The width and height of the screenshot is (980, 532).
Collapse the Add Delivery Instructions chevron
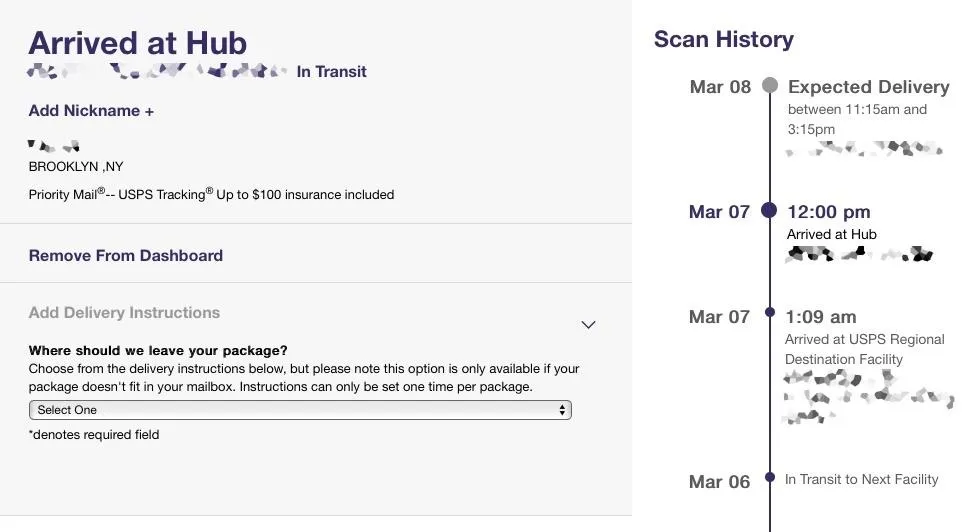[x=588, y=324]
